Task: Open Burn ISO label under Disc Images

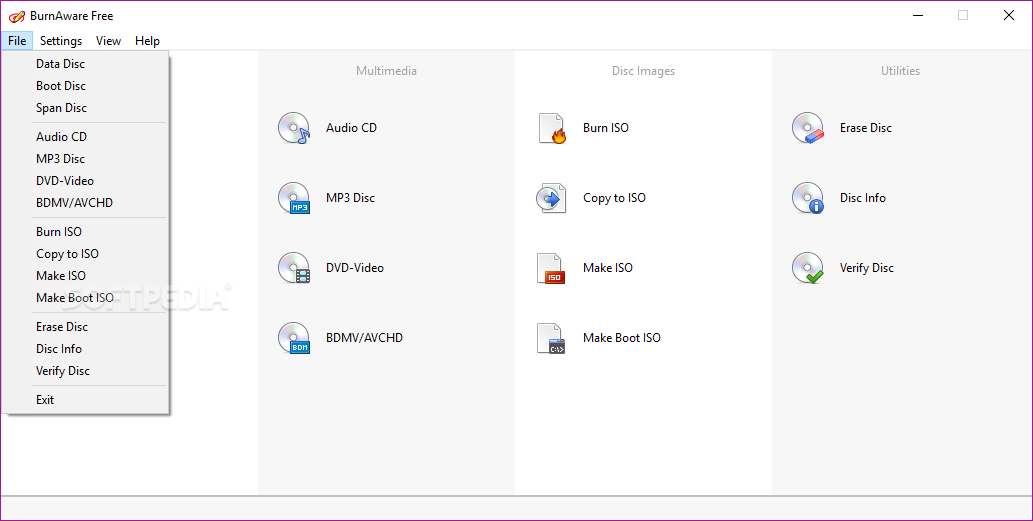Action: [x=605, y=128]
